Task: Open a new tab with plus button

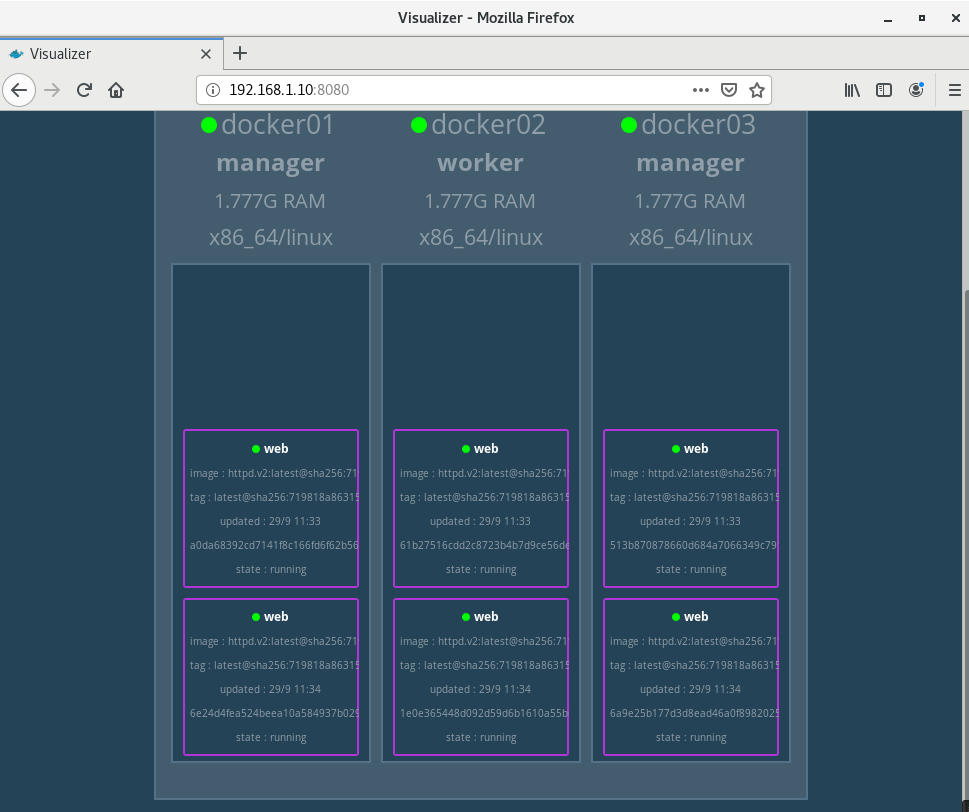Action: click(x=240, y=54)
